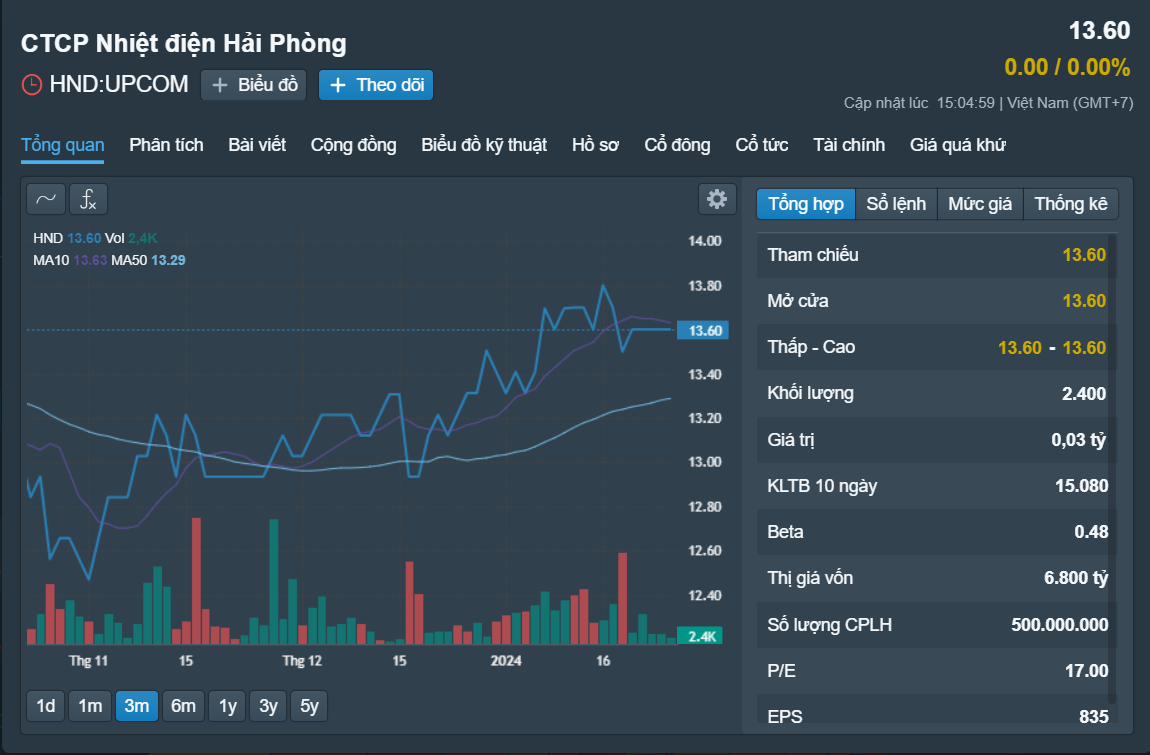Open the Tài chính tab
Screen dimensions: 1150x755
tap(849, 145)
